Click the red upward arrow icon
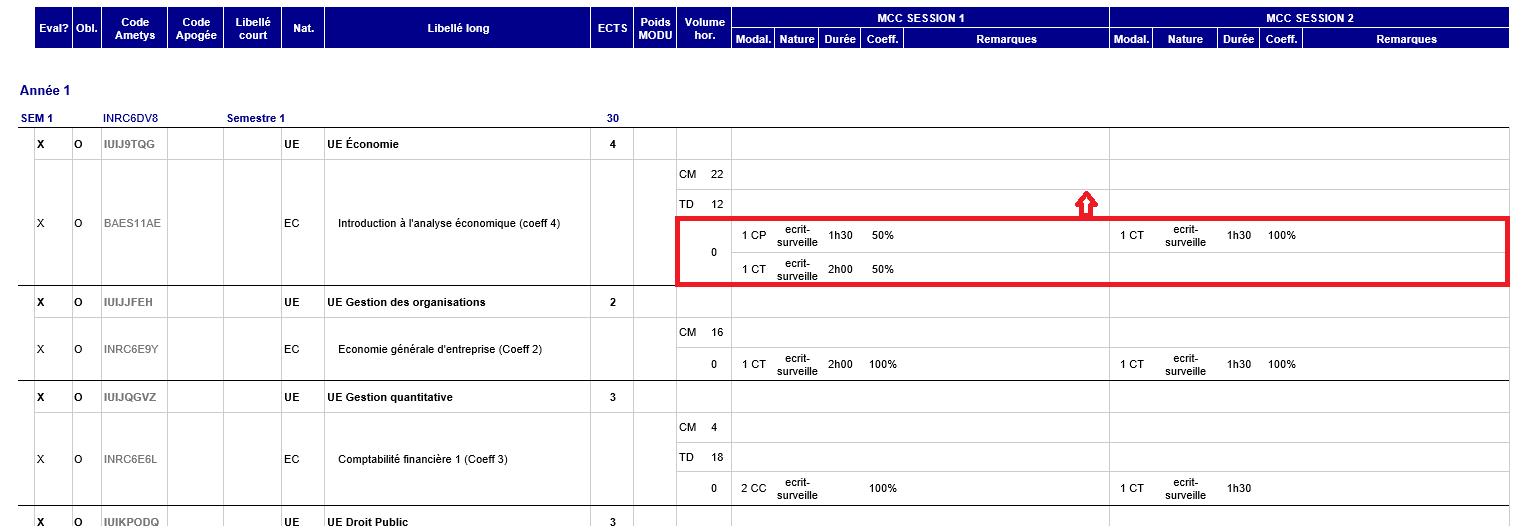The image size is (1536, 526). (1086, 205)
